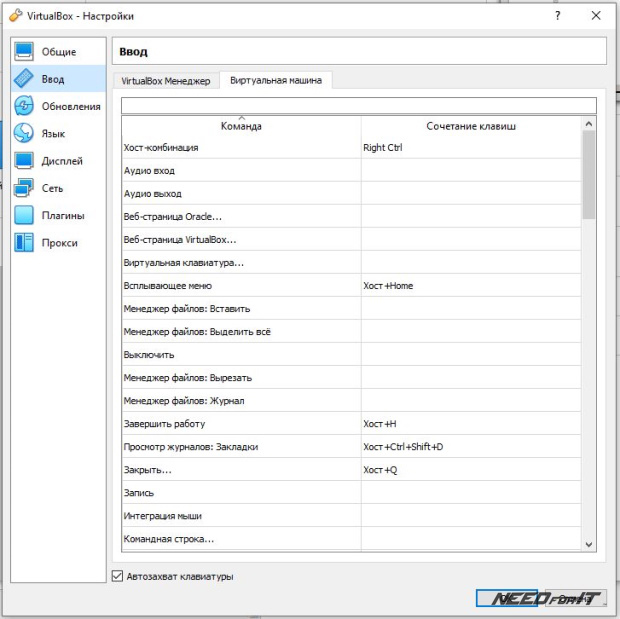Image resolution: width=620 pixels, height=619 pixels.
Task: Select the Выключить row
Action: (352, 354)
